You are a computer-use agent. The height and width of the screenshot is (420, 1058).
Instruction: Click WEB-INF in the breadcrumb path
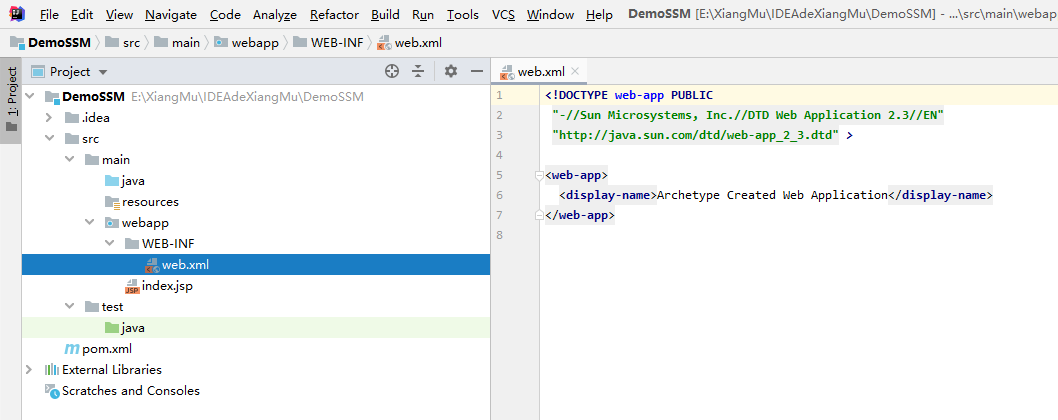[337, 43]
